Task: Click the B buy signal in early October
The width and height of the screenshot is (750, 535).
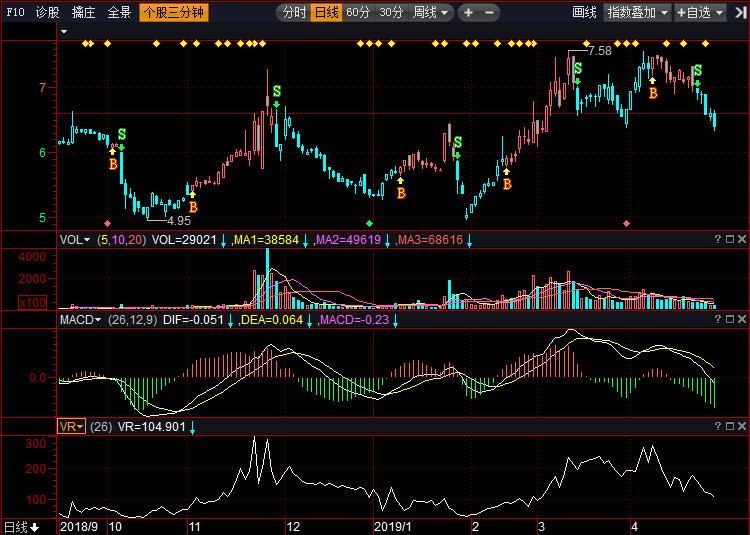Action: pos(113,164)
